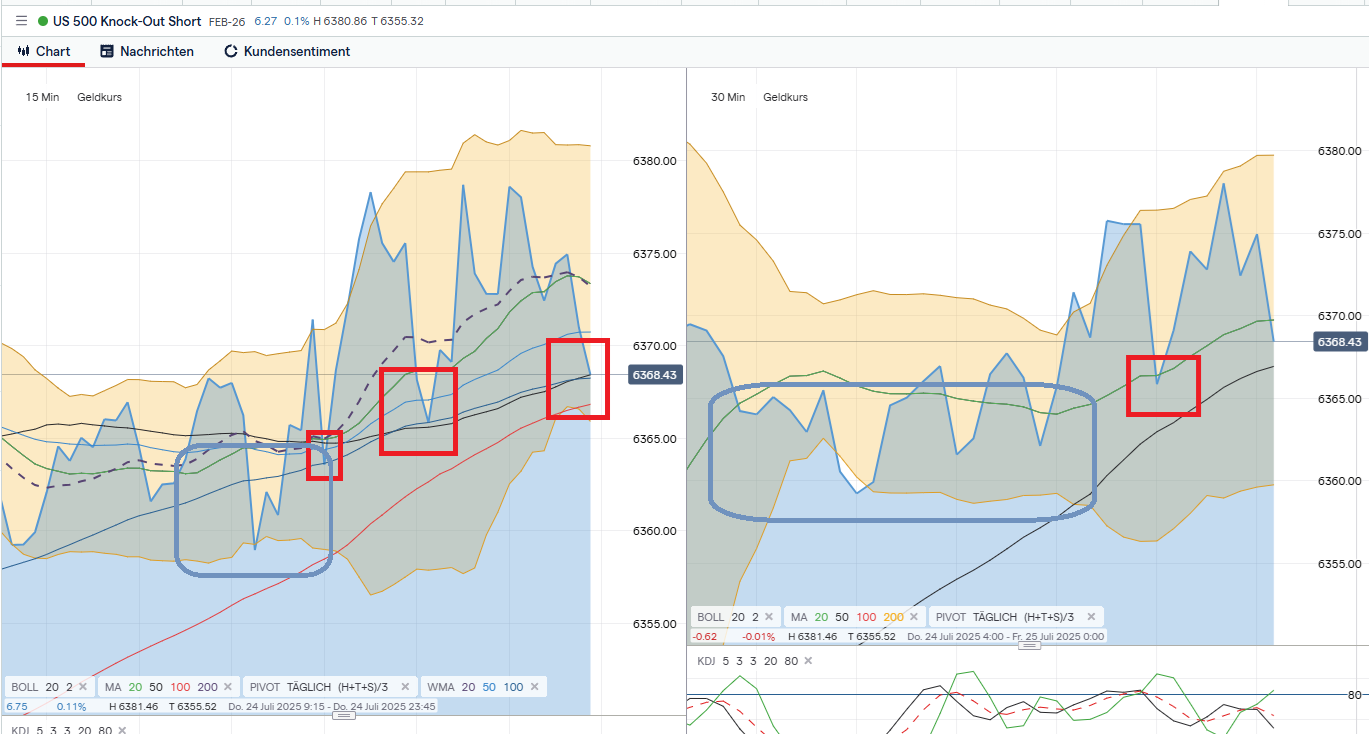Click the green market status dot
Screen dimensions: 1369x734
pos(43,21)
